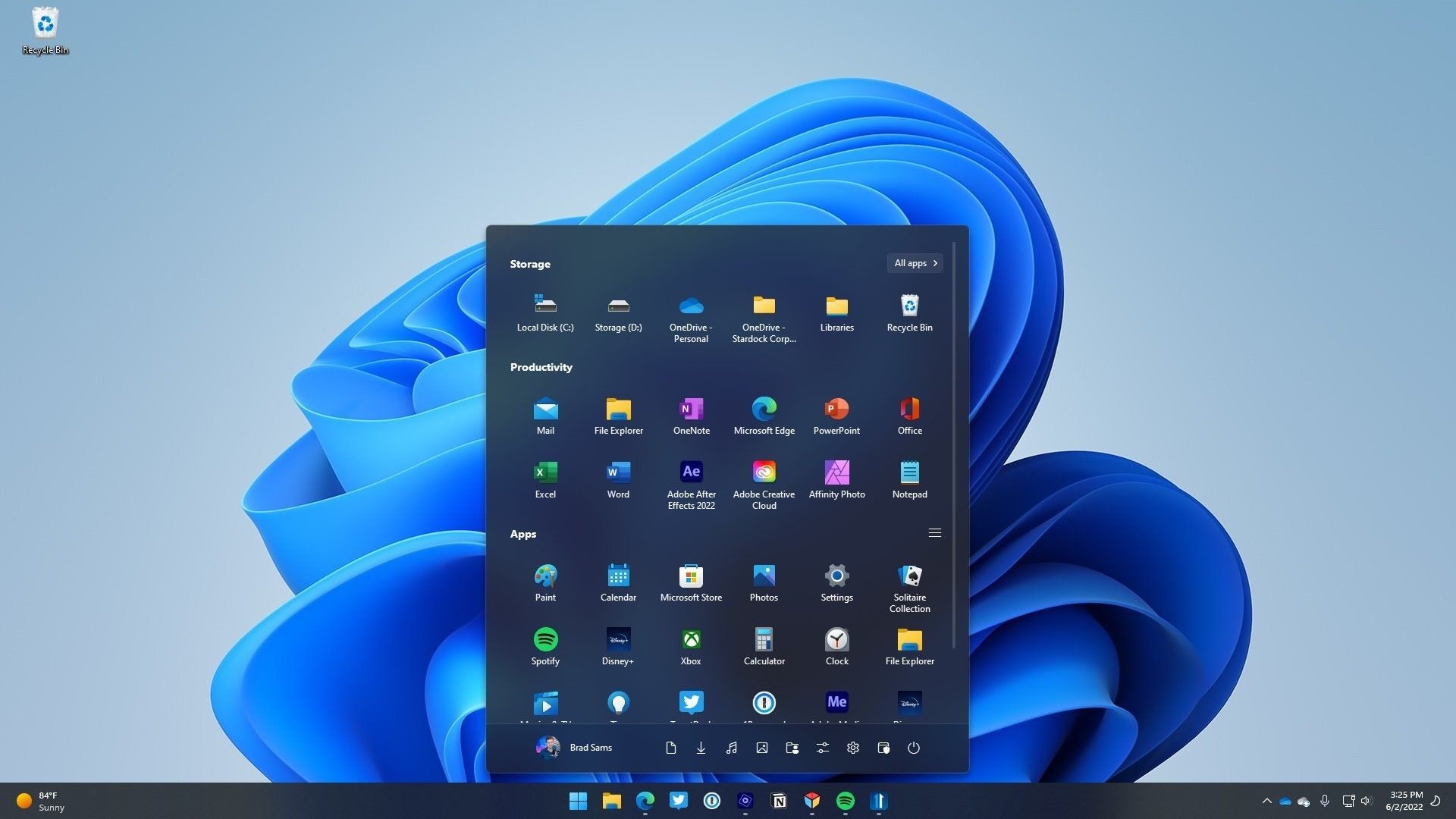1456x819 pixels.
Task: Open the Clock app
Action: pos(836,639)
